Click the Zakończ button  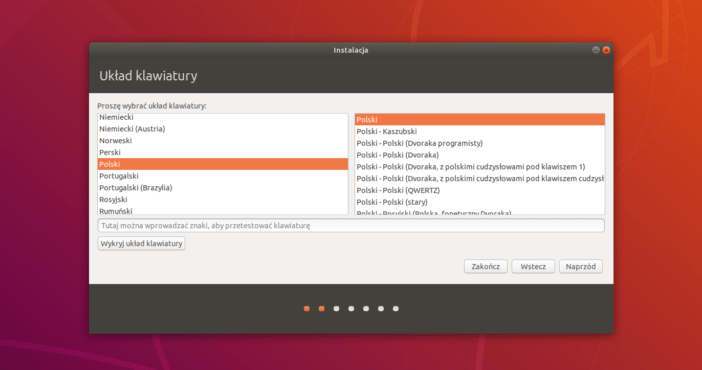[485, 267]
